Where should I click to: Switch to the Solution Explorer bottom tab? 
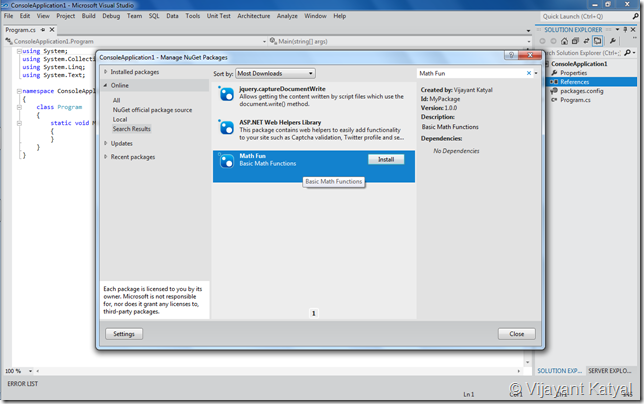[x=559, y=371]
